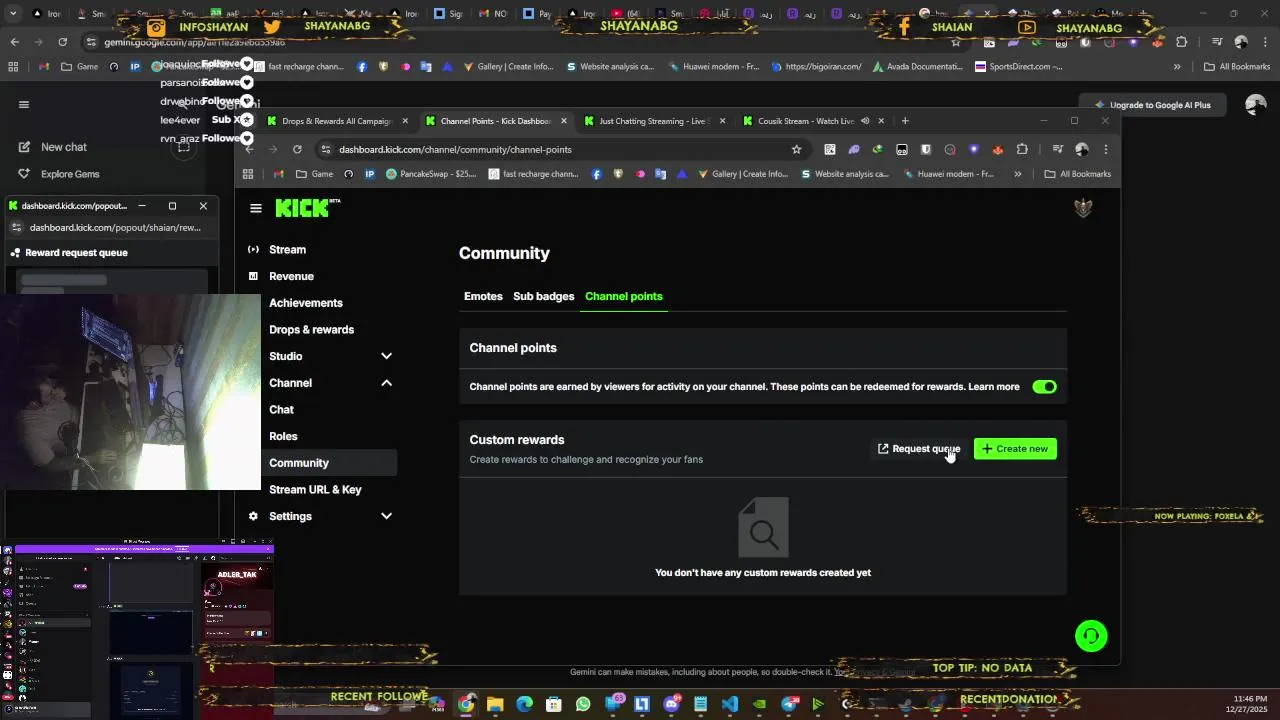This screenshot has width=1280, height=720.
Task: Switch to Cousik Stream browser tab
Action: (x=812, y=121)
